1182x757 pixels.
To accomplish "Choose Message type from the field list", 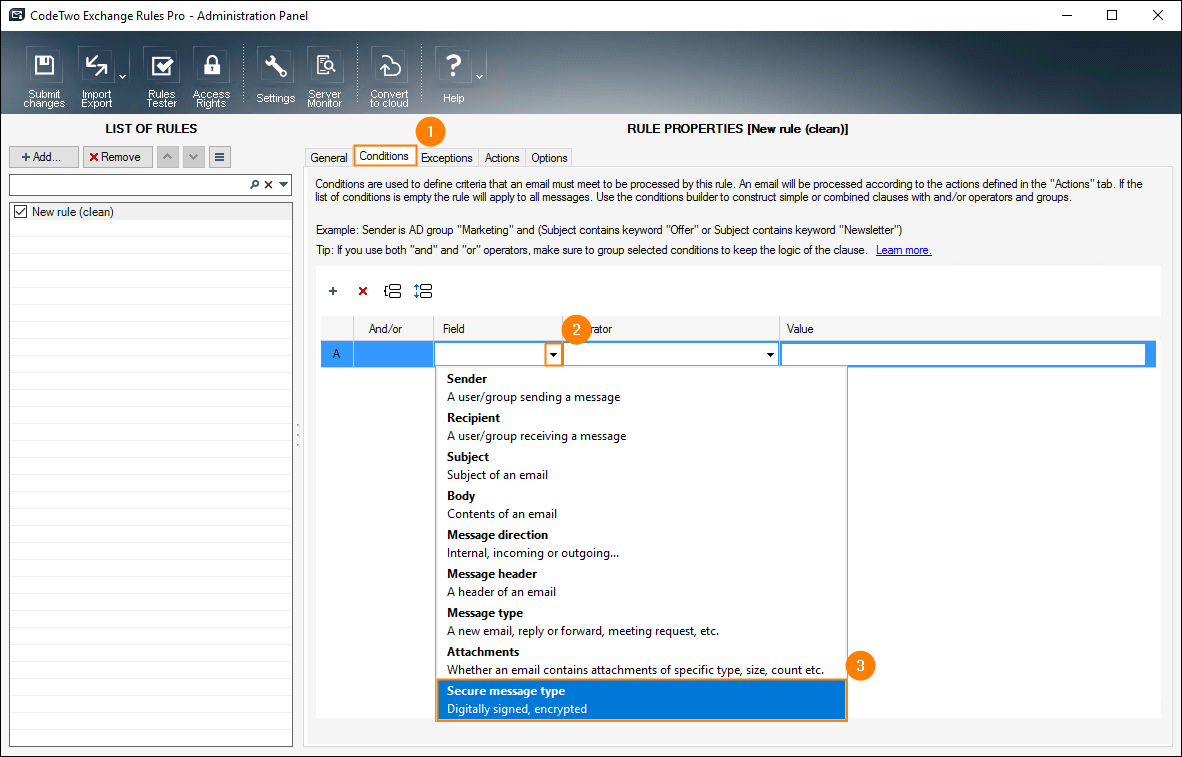I will point(642,622).
